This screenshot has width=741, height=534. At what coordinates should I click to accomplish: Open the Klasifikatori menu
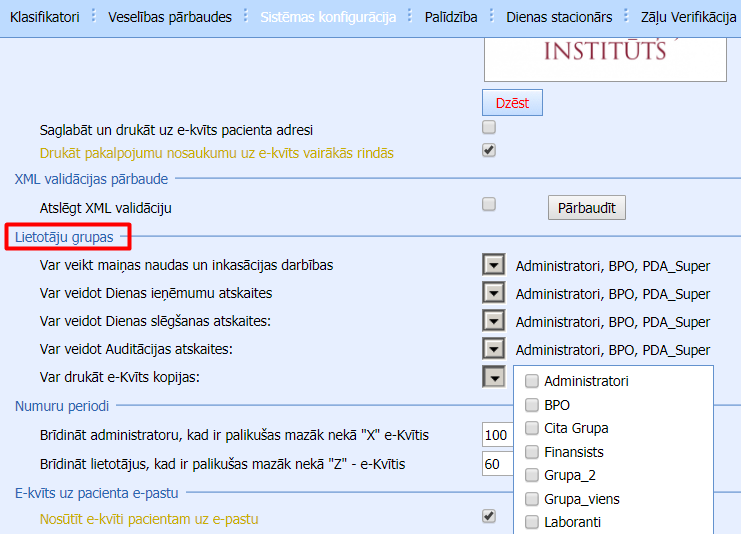44,17
